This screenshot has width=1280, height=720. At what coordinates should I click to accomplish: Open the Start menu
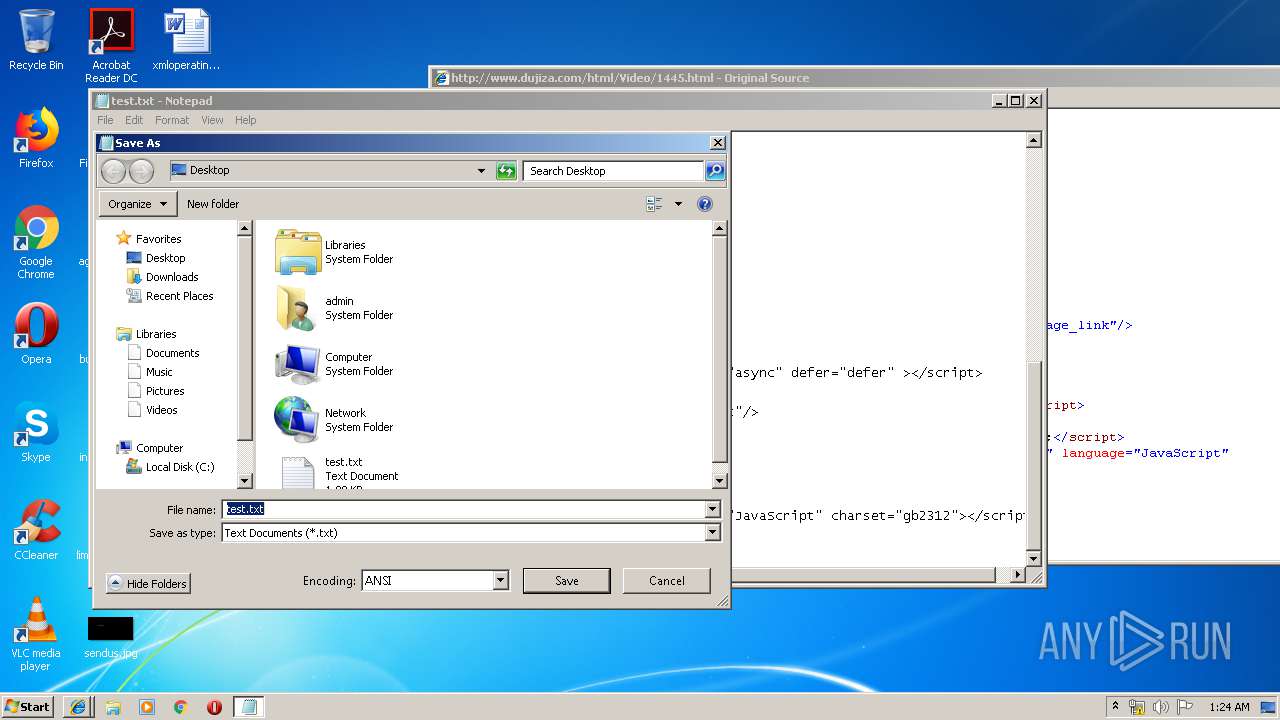(28, 707)
